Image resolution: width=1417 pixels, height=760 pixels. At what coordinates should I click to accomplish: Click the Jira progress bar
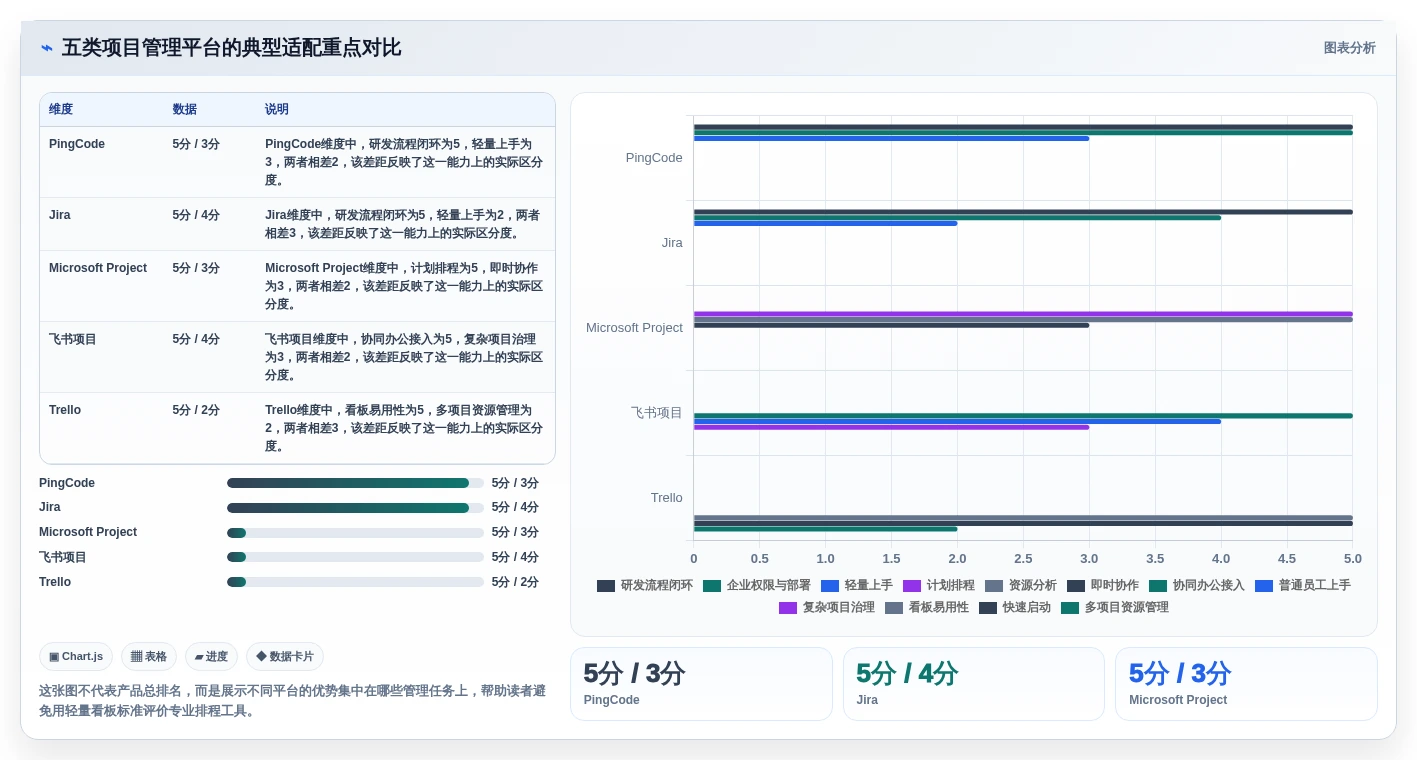click(355, 508)
